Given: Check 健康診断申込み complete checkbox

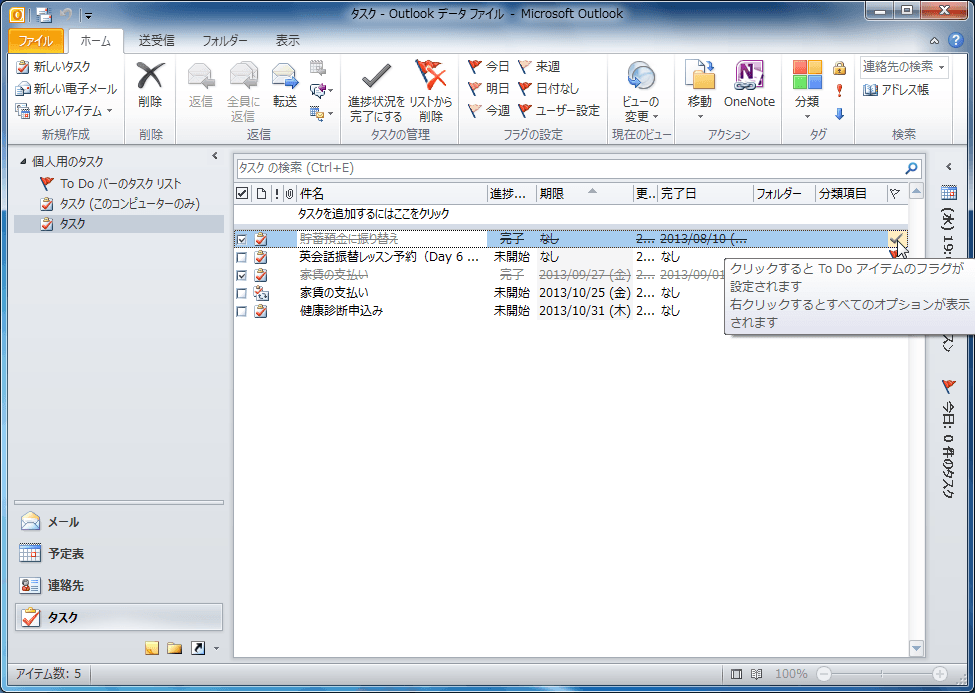Looking at the screenshot, I should coord(242,311).
